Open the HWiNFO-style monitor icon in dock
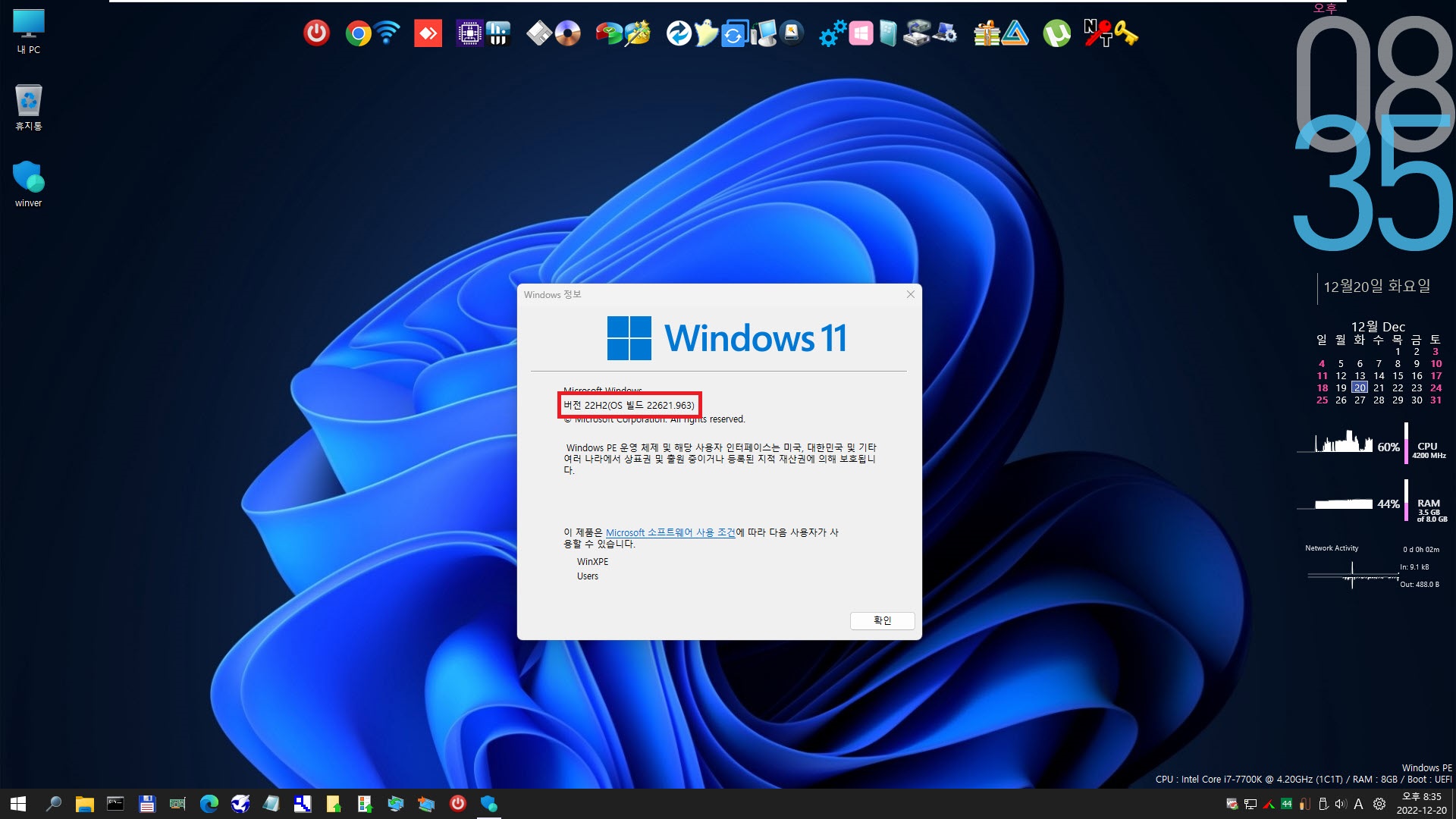The image size is (1456, 819). (498, 33)
